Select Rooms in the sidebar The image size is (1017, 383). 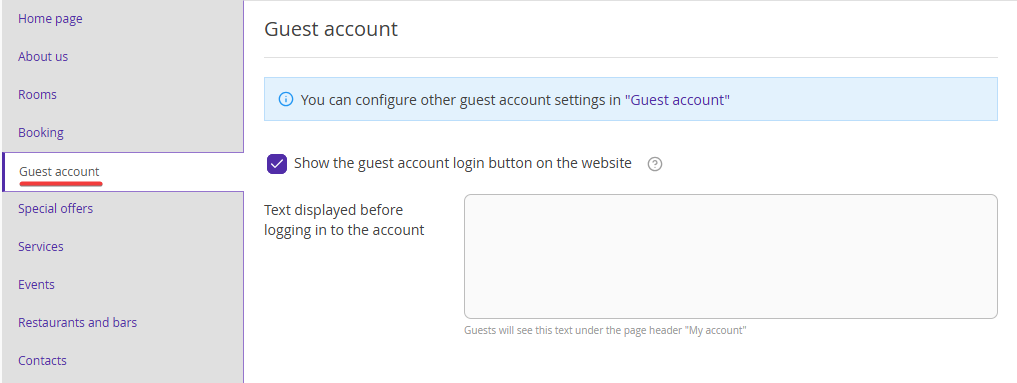click(x=37, y=95)
